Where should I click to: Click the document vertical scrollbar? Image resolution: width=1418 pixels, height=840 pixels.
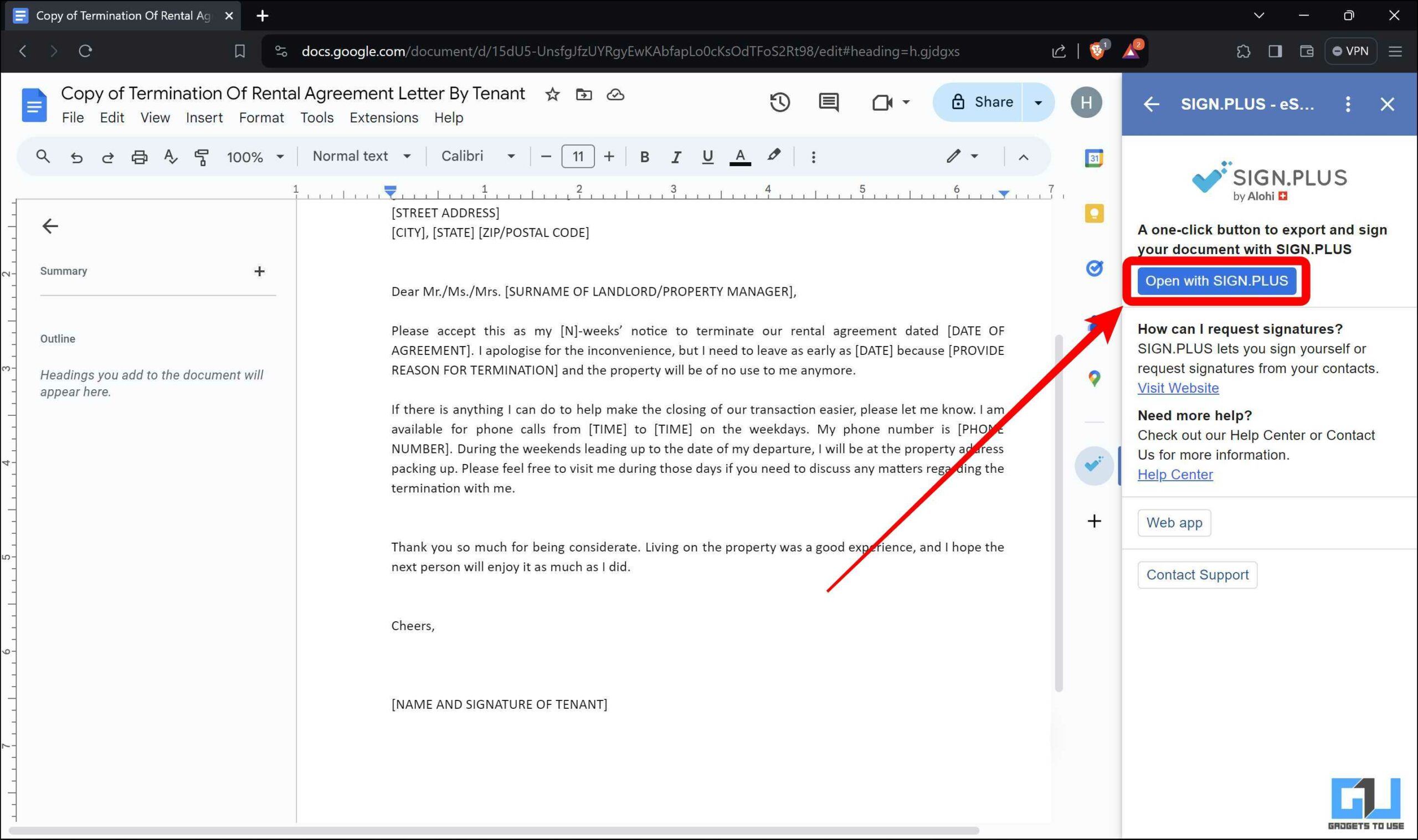(1058, 512)
